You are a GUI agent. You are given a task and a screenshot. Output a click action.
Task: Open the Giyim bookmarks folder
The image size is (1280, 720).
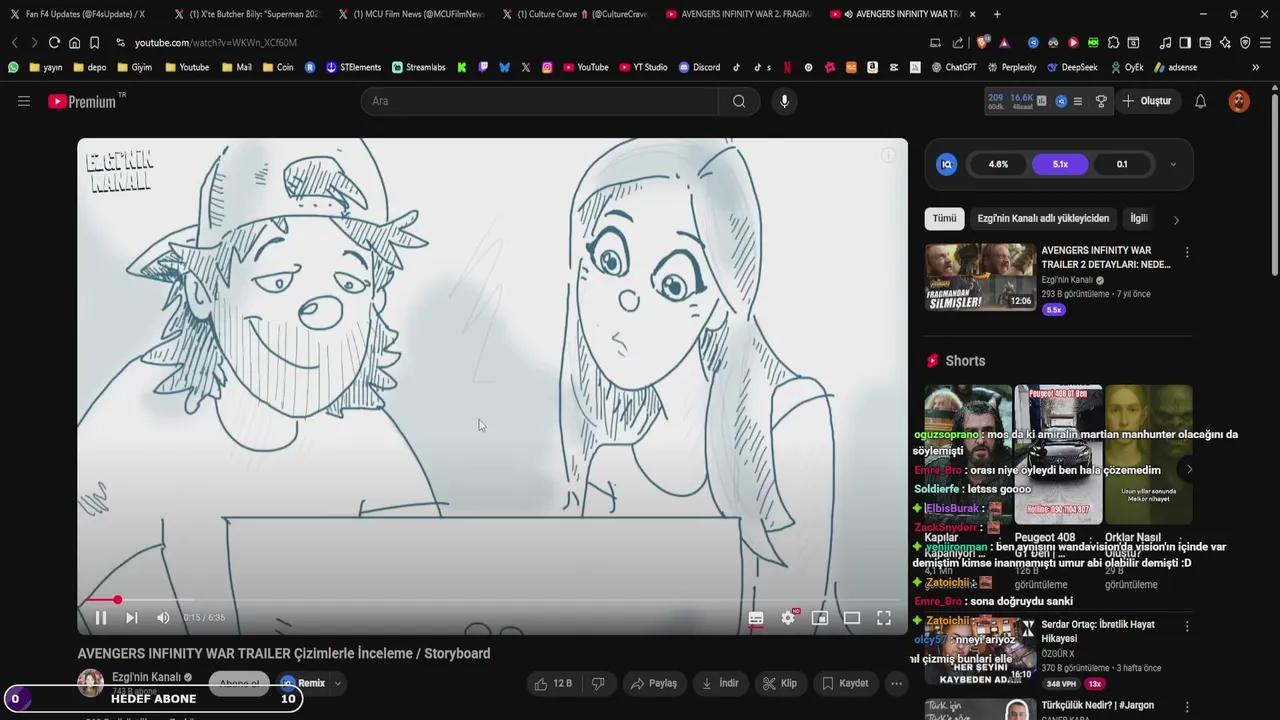point(134,67)
